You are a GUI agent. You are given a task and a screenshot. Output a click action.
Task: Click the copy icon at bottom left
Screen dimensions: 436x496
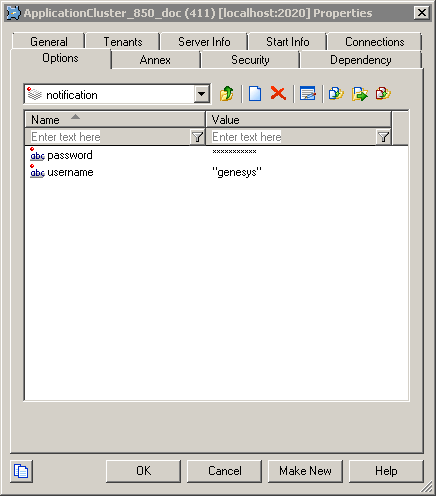pyautogui.click(x=21, y=471)
